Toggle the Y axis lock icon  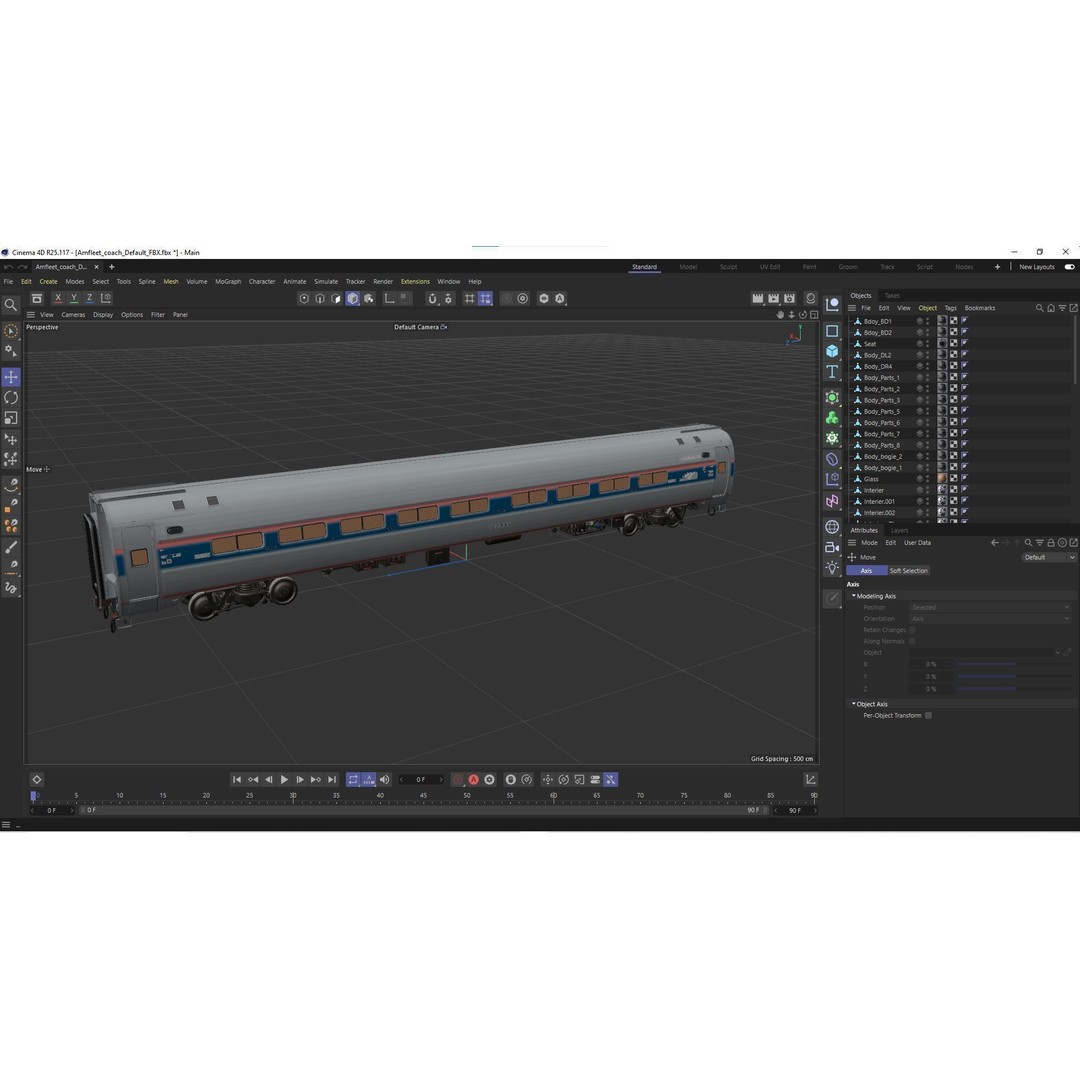(x=74, y=298)
